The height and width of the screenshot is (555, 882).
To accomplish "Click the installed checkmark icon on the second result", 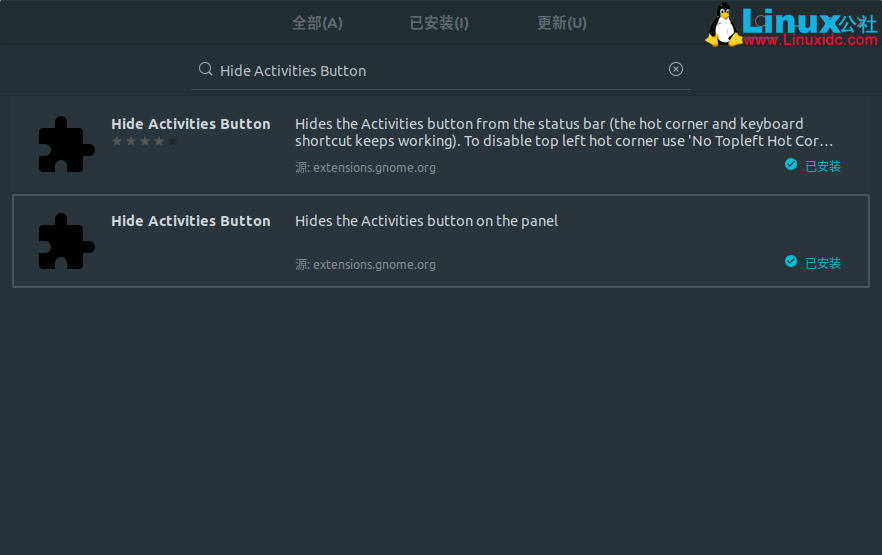I will click(791, 261).
